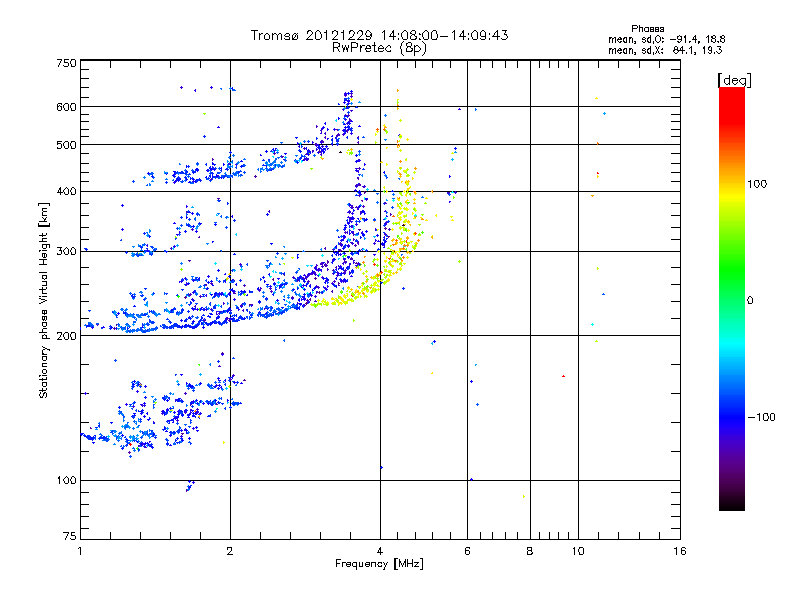Viewport: 800px width, 600px height.
Task: Select the 'RwPretec (8p)' subtitle
Action: pos(379,48)
